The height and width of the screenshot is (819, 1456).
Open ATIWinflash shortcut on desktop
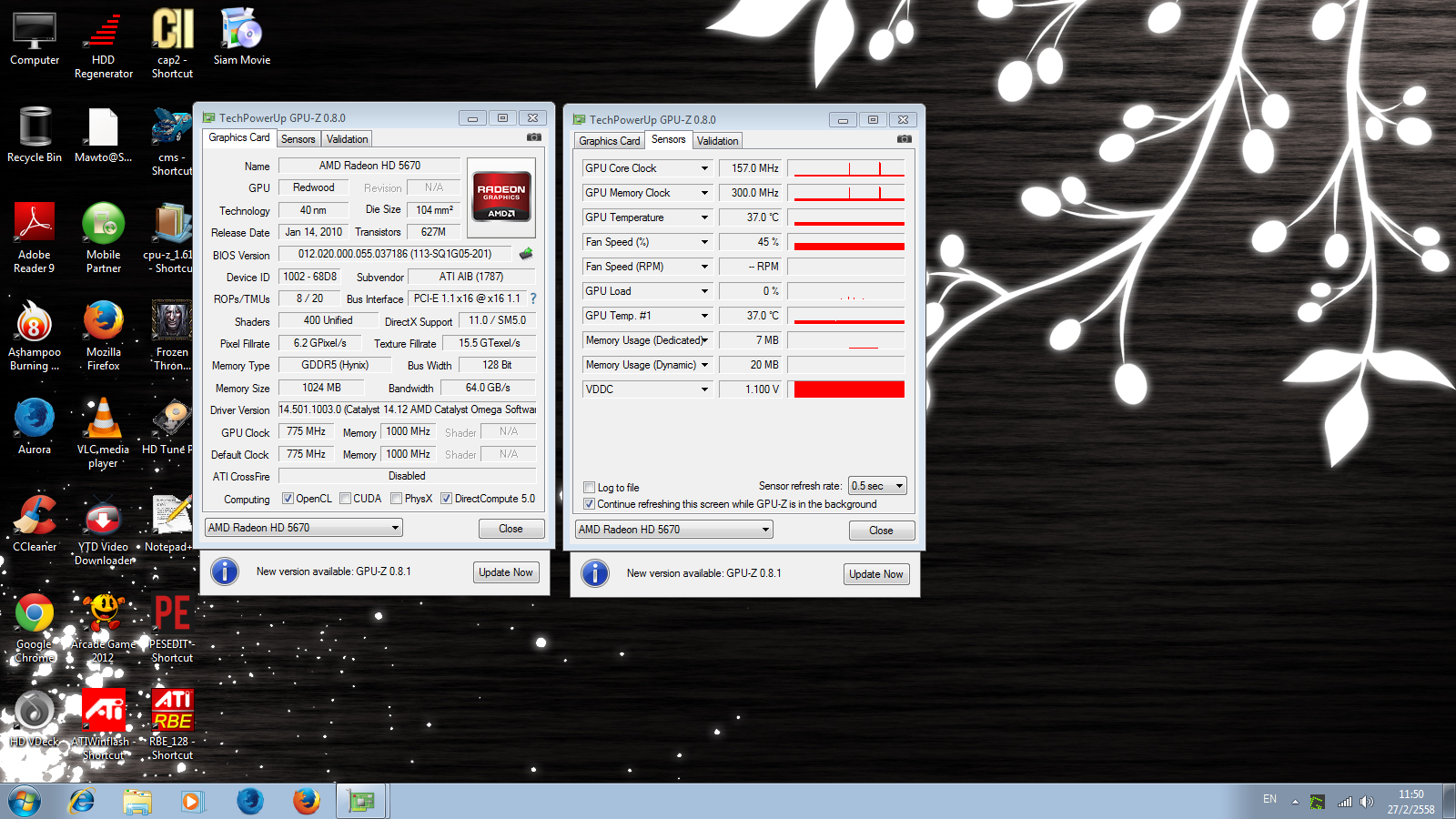[104, 725]
